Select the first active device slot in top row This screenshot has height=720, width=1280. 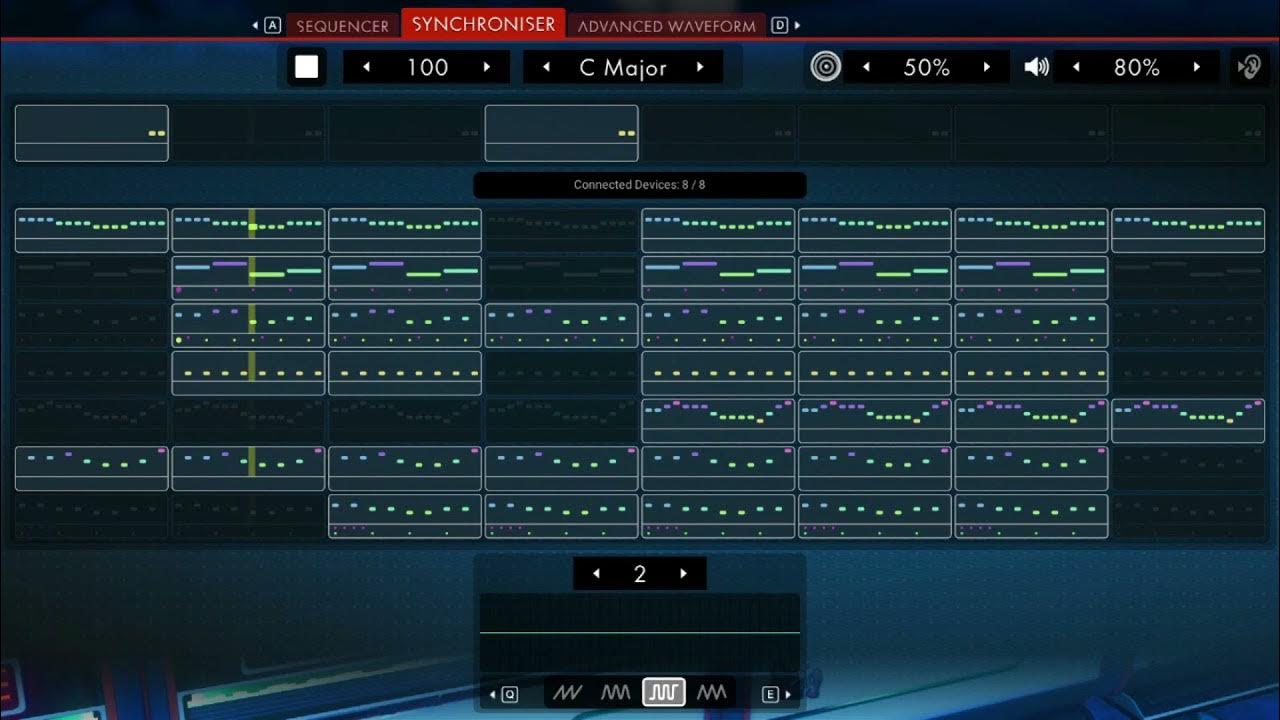[91, 133]
